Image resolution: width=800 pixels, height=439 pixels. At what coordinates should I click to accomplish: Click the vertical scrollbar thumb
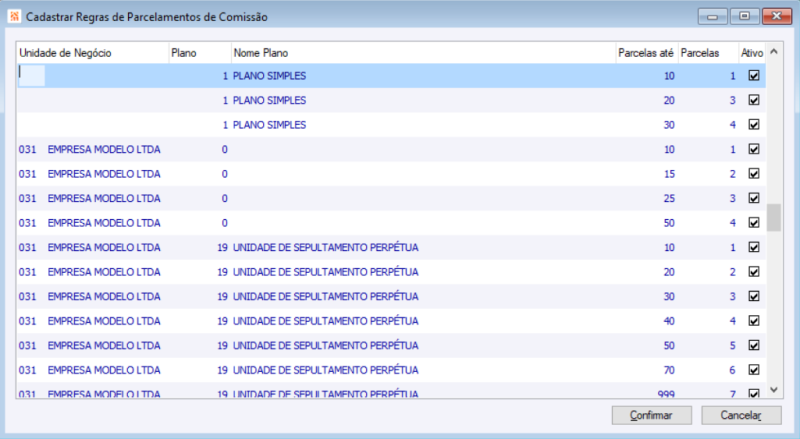coord(773,217)
